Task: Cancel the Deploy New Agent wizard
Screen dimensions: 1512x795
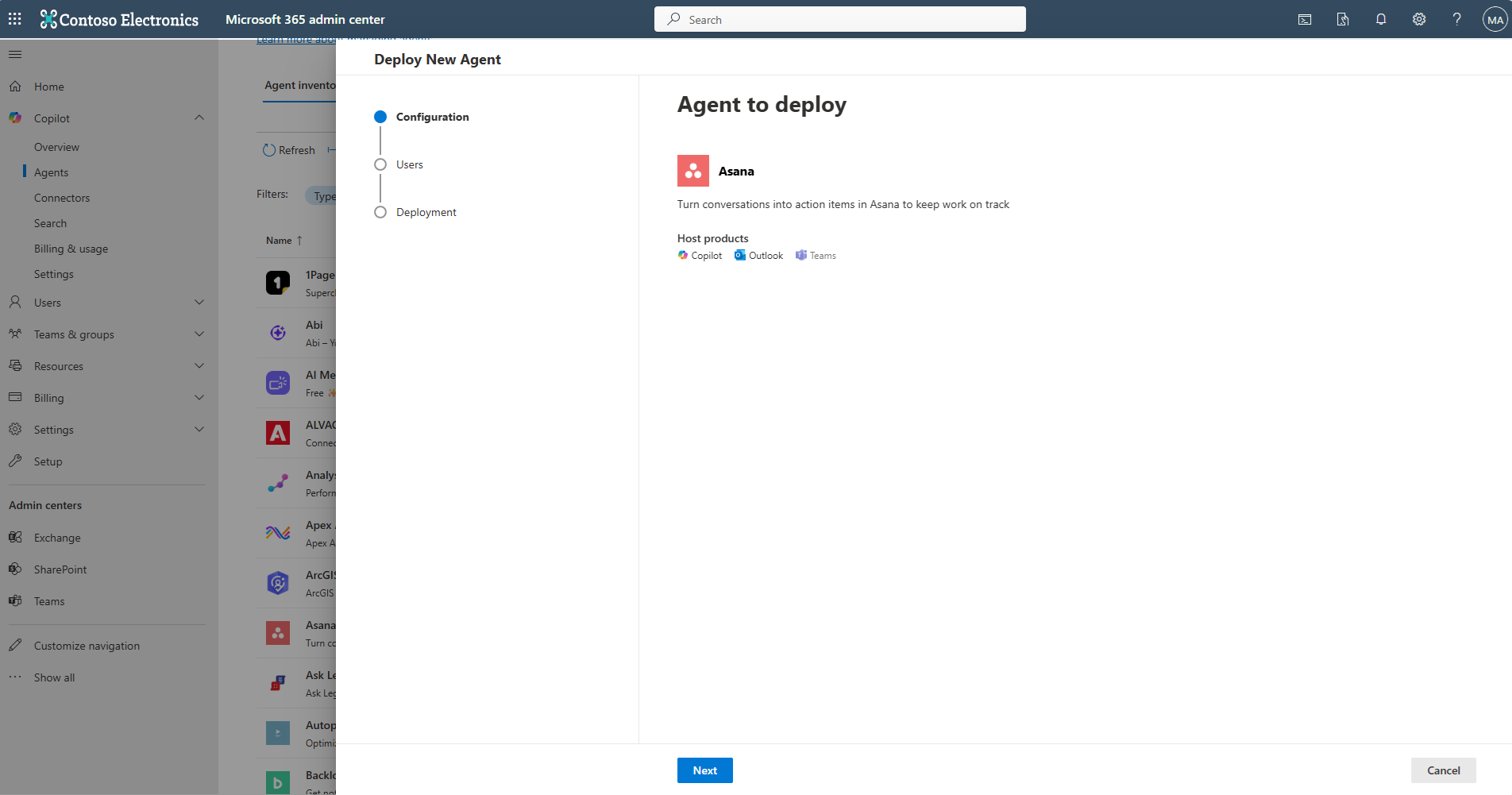Action: click(1443, 770)
